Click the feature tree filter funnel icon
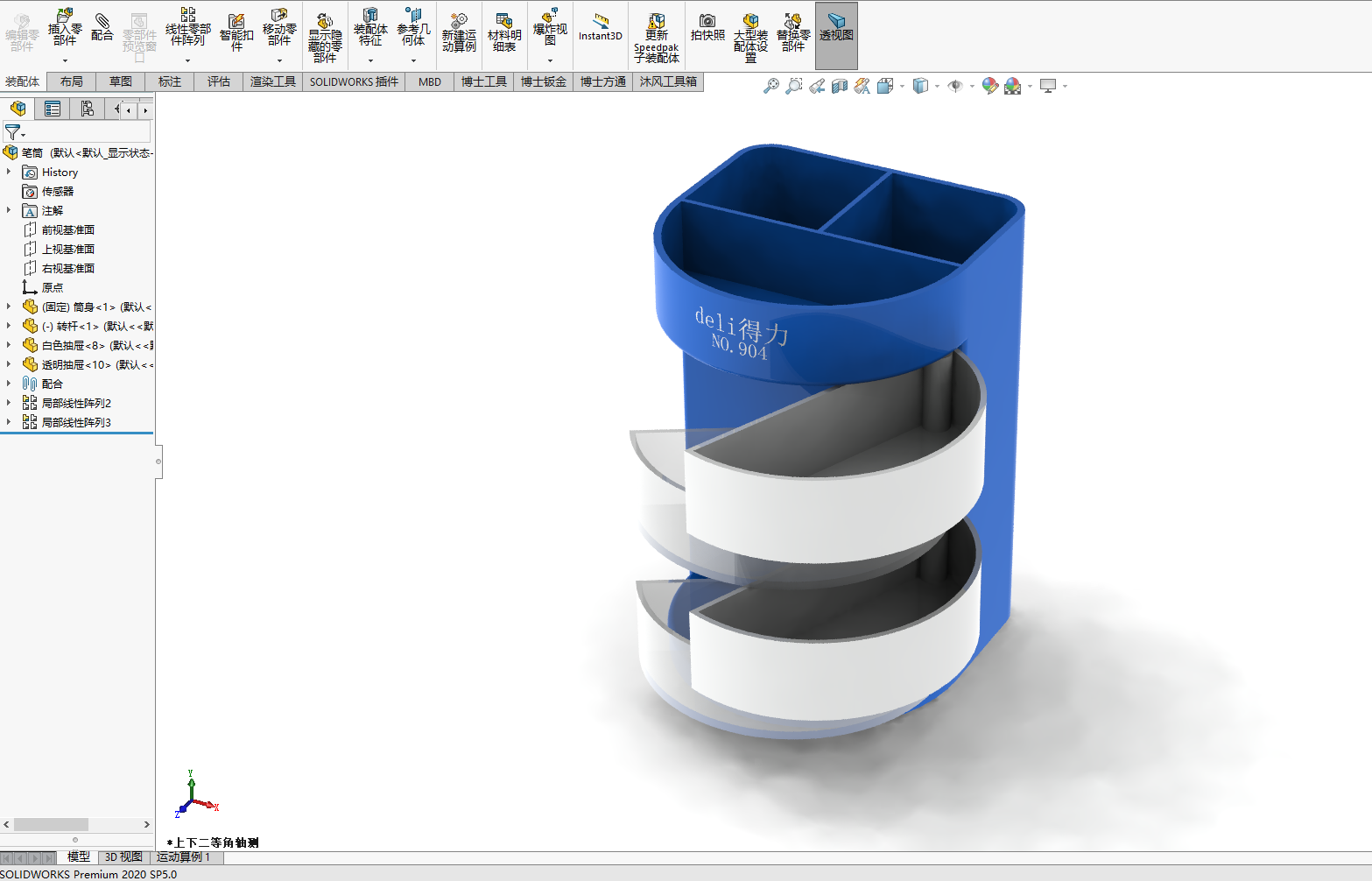1372x881 pixels. coord(13,132)
